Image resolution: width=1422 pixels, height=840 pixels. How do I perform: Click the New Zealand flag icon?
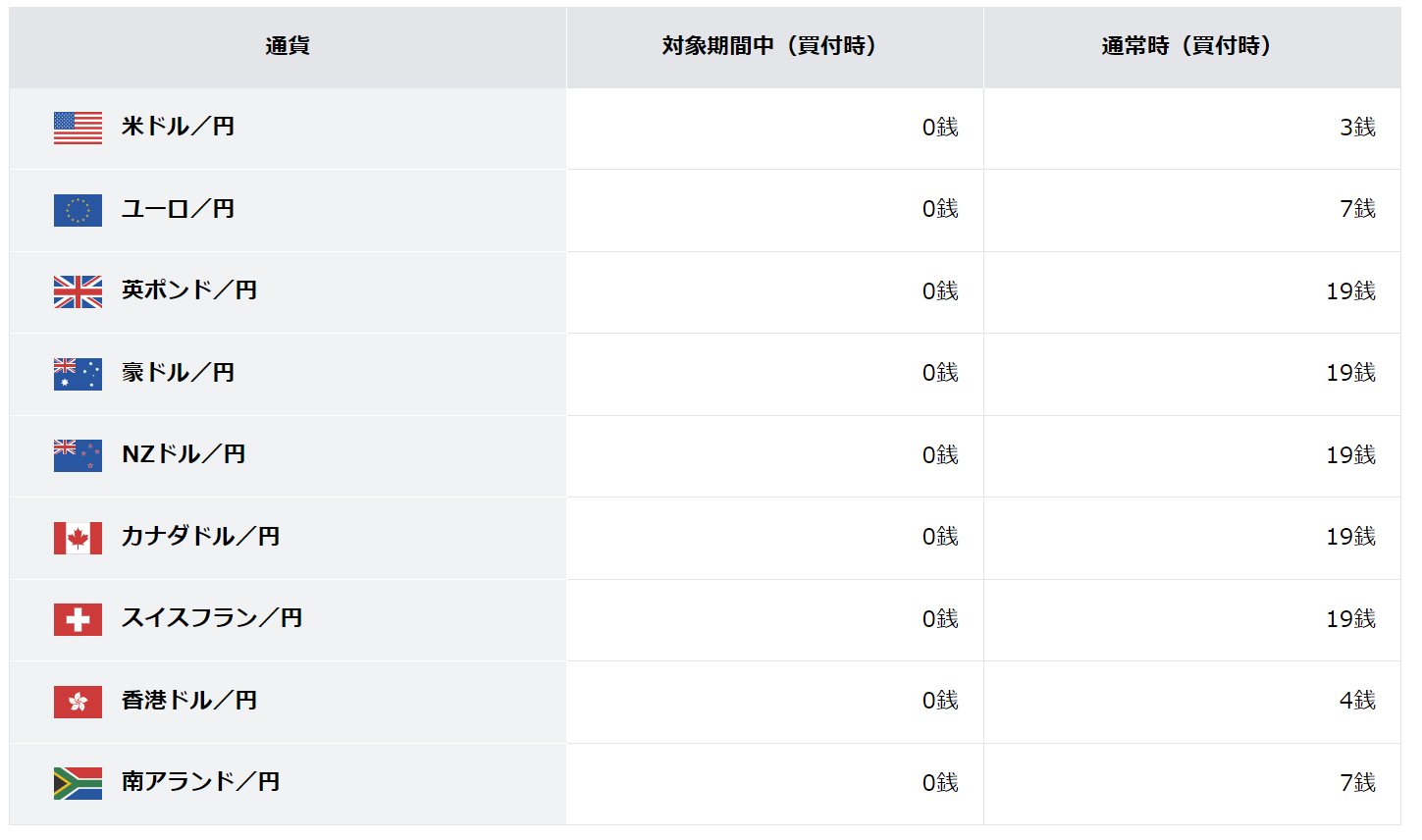[x=78, y=455]
